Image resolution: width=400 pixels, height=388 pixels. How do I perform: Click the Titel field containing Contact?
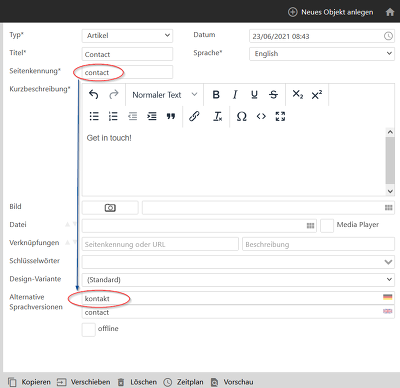coord(127,54)
